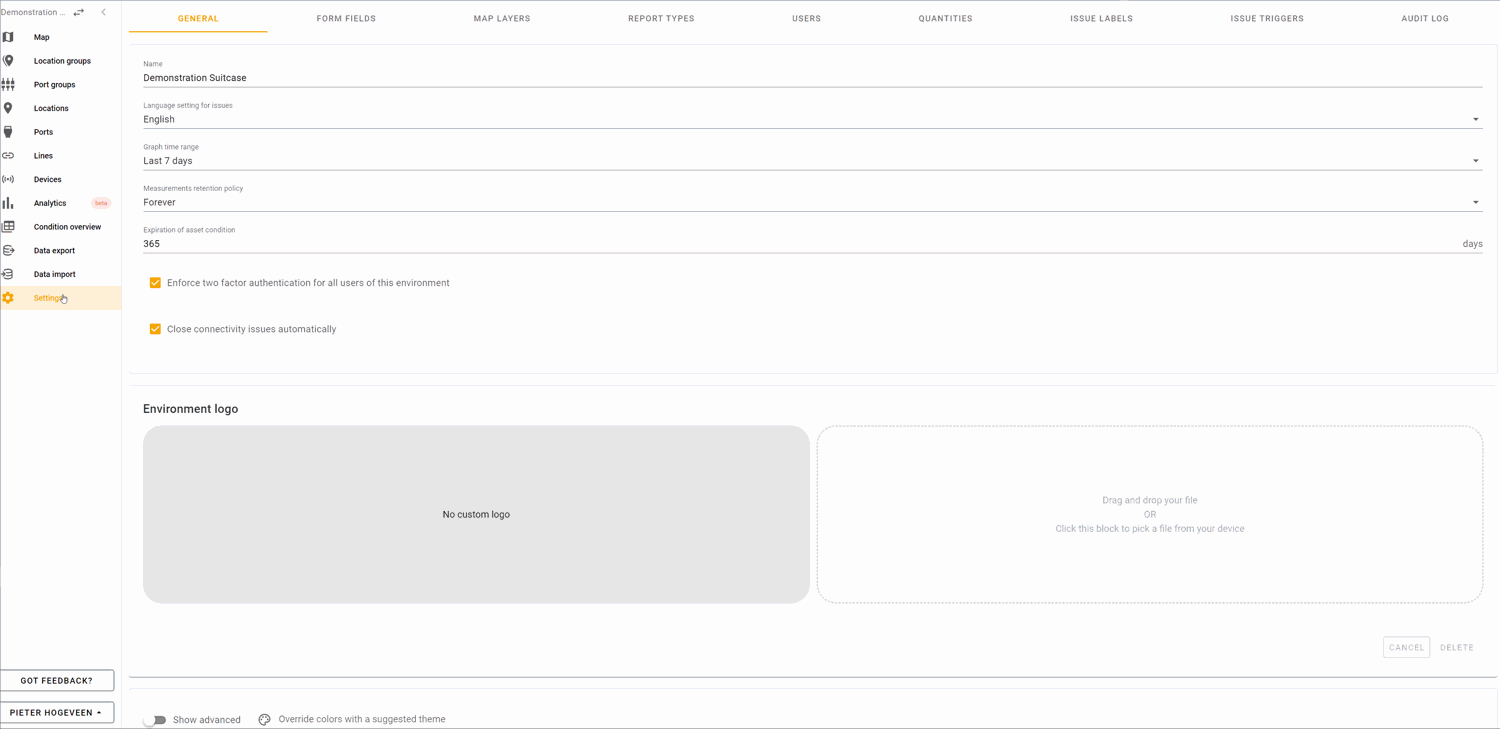The image size is (1500, 729).
Task: Open Analytics bar chart icon
Action: 8,203
